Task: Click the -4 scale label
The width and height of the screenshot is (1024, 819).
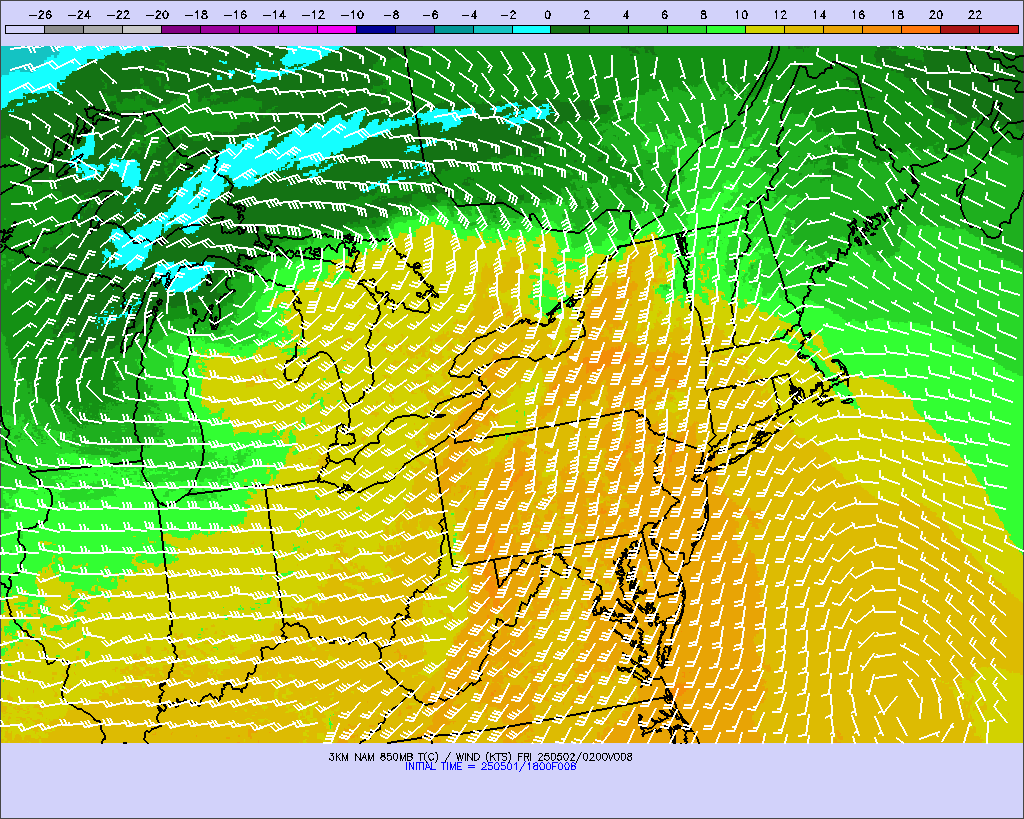Action: (x=469, y=14)
